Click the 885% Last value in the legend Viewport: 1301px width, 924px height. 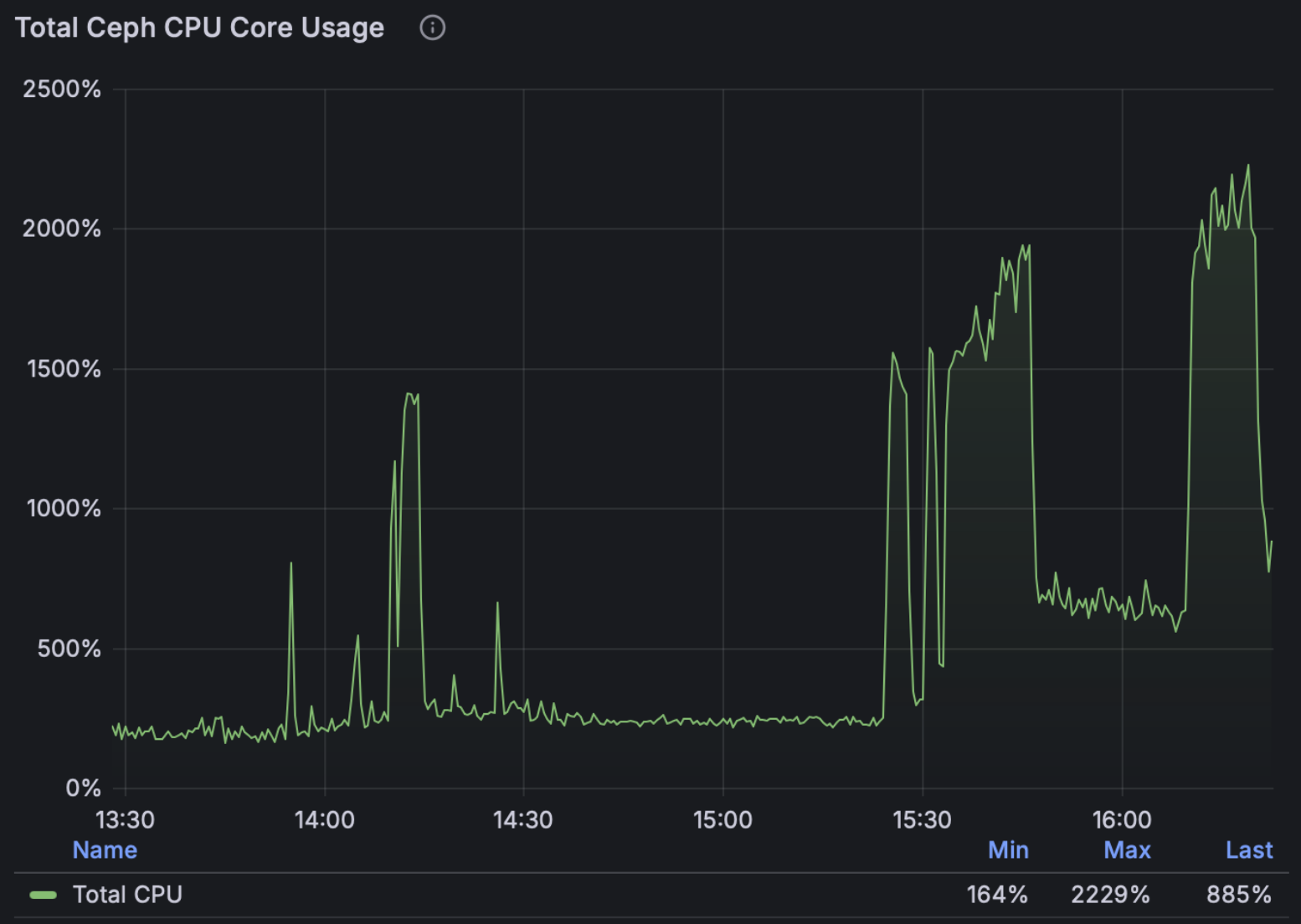click(1238, 895)
